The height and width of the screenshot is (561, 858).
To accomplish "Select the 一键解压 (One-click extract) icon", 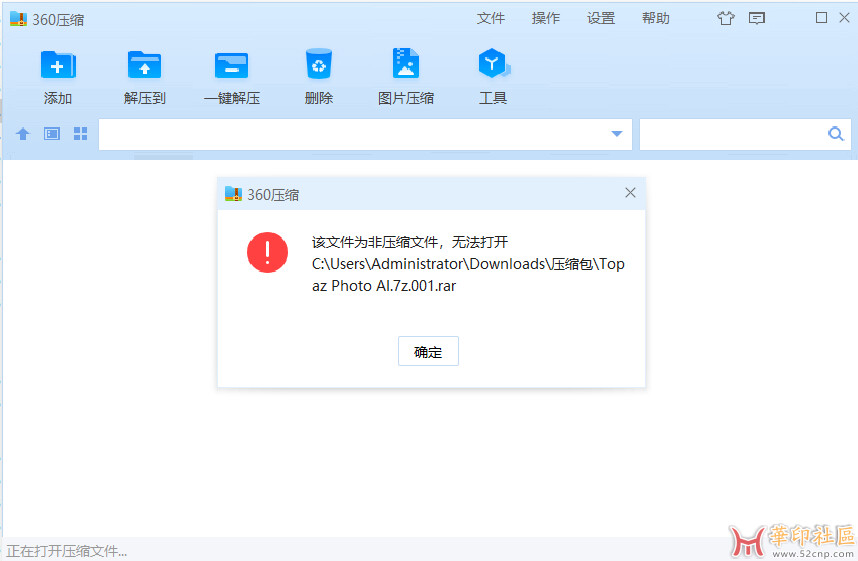I will coord(232,65).
